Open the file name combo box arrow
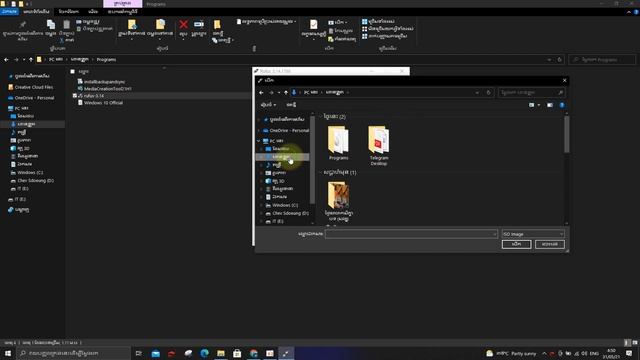Screen dimensions: 640x360 494,234
